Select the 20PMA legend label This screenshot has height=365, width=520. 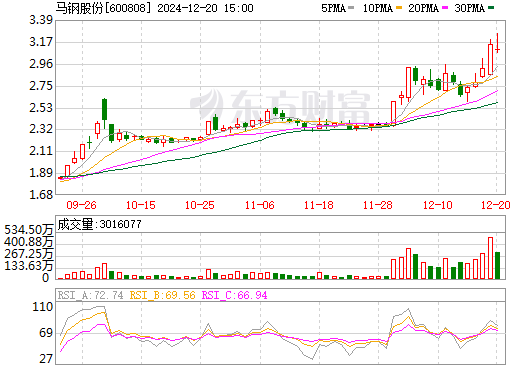click(x=423, y=8)
